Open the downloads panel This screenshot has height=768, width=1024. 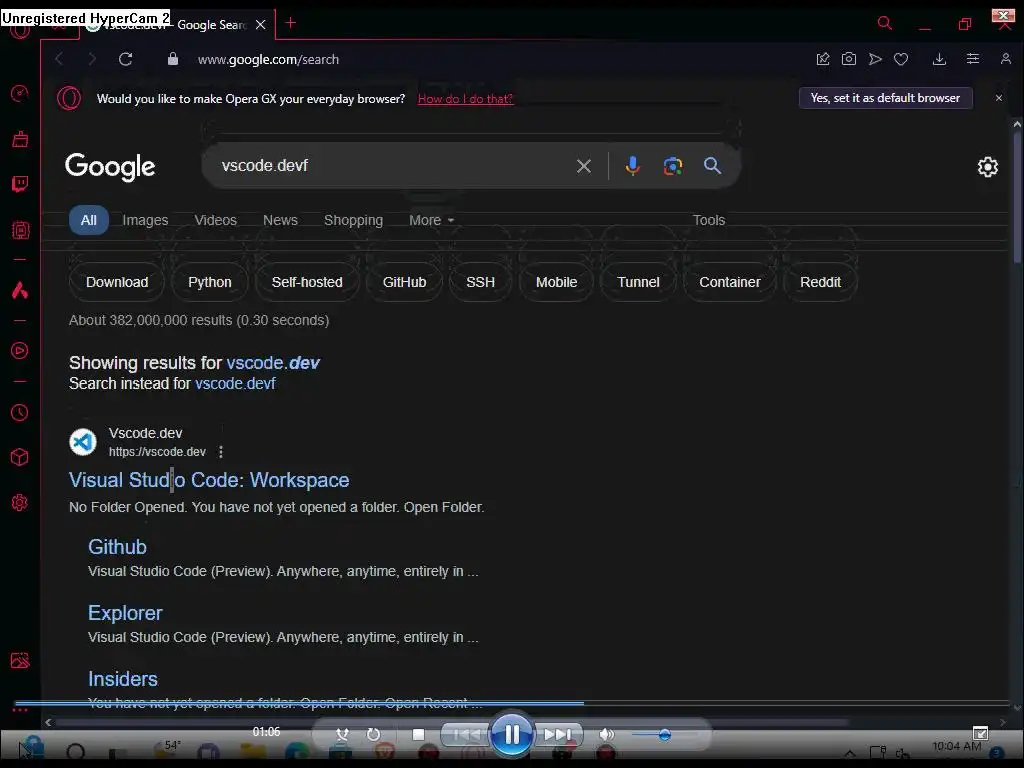(x=939, y=59)
